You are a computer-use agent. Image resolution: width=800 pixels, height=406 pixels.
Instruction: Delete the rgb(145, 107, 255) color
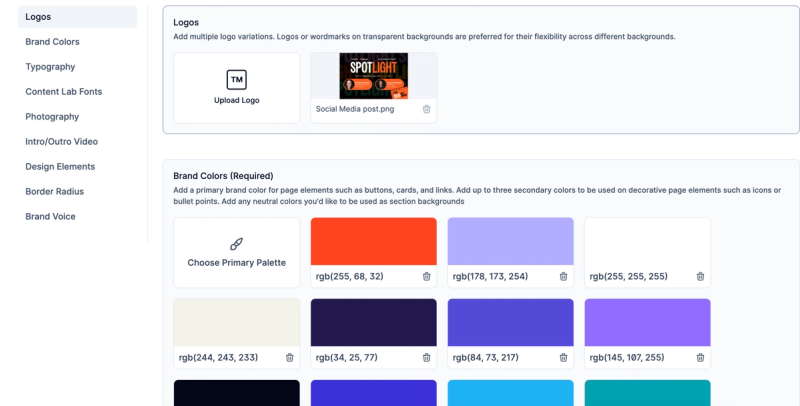(x=701, y=358)
